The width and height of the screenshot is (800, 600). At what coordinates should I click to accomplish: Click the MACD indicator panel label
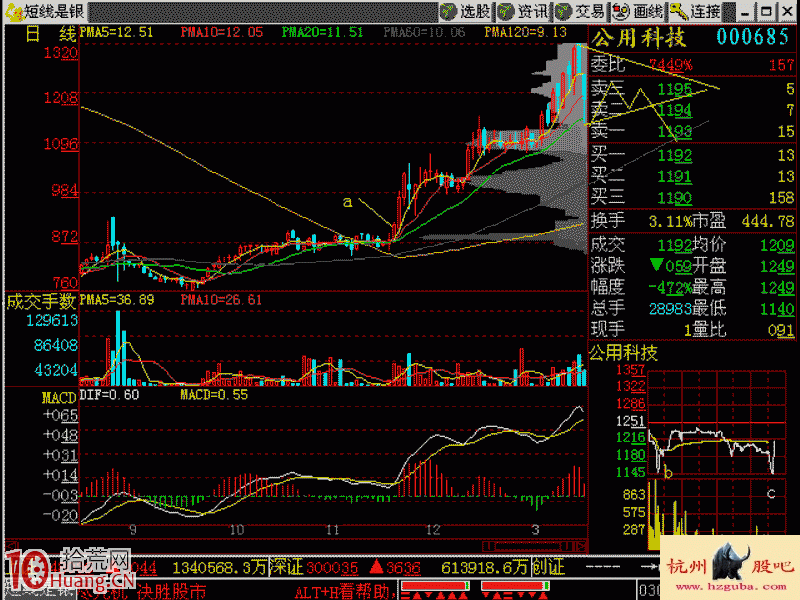pyautogui.click(x=59, y=398)
